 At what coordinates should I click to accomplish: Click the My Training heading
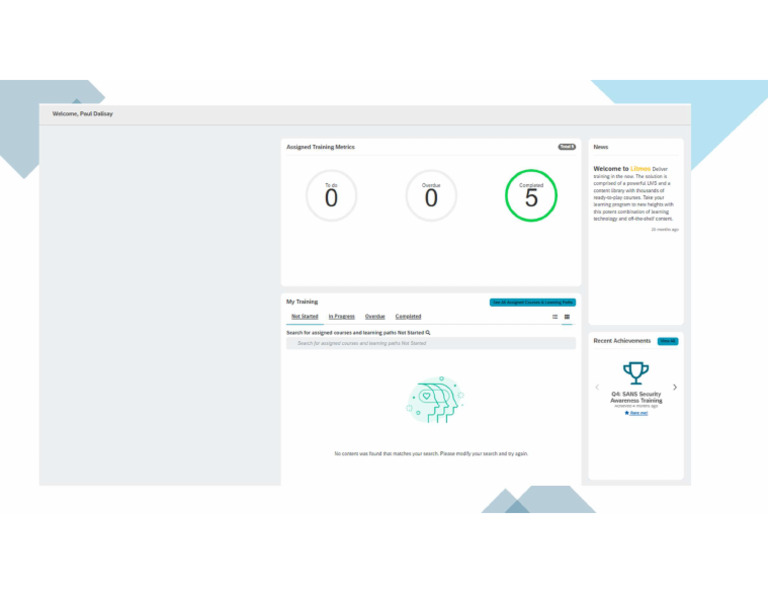coord(302,302)
